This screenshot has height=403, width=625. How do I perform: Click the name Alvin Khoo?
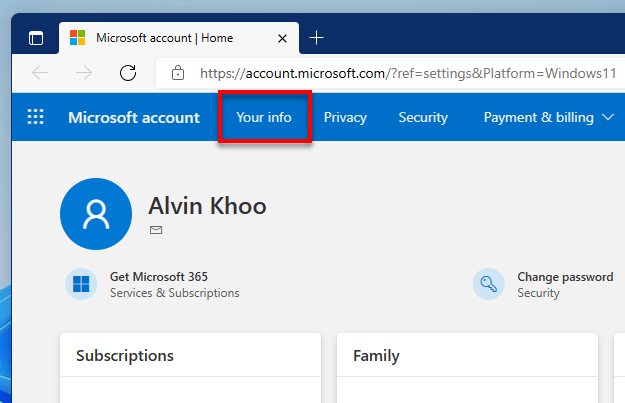click(x=207, y=206)
